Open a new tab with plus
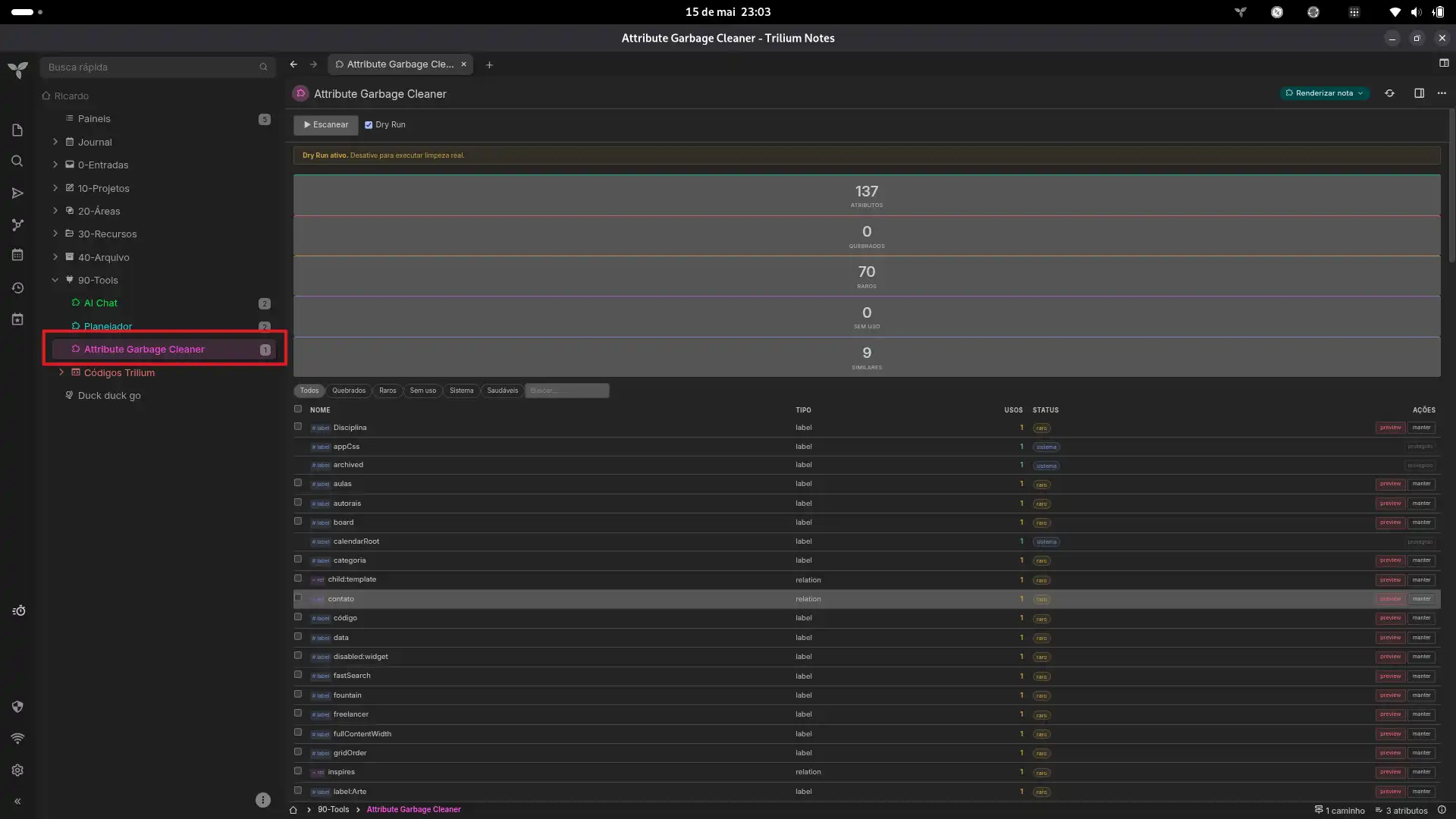 click(489, 65)
